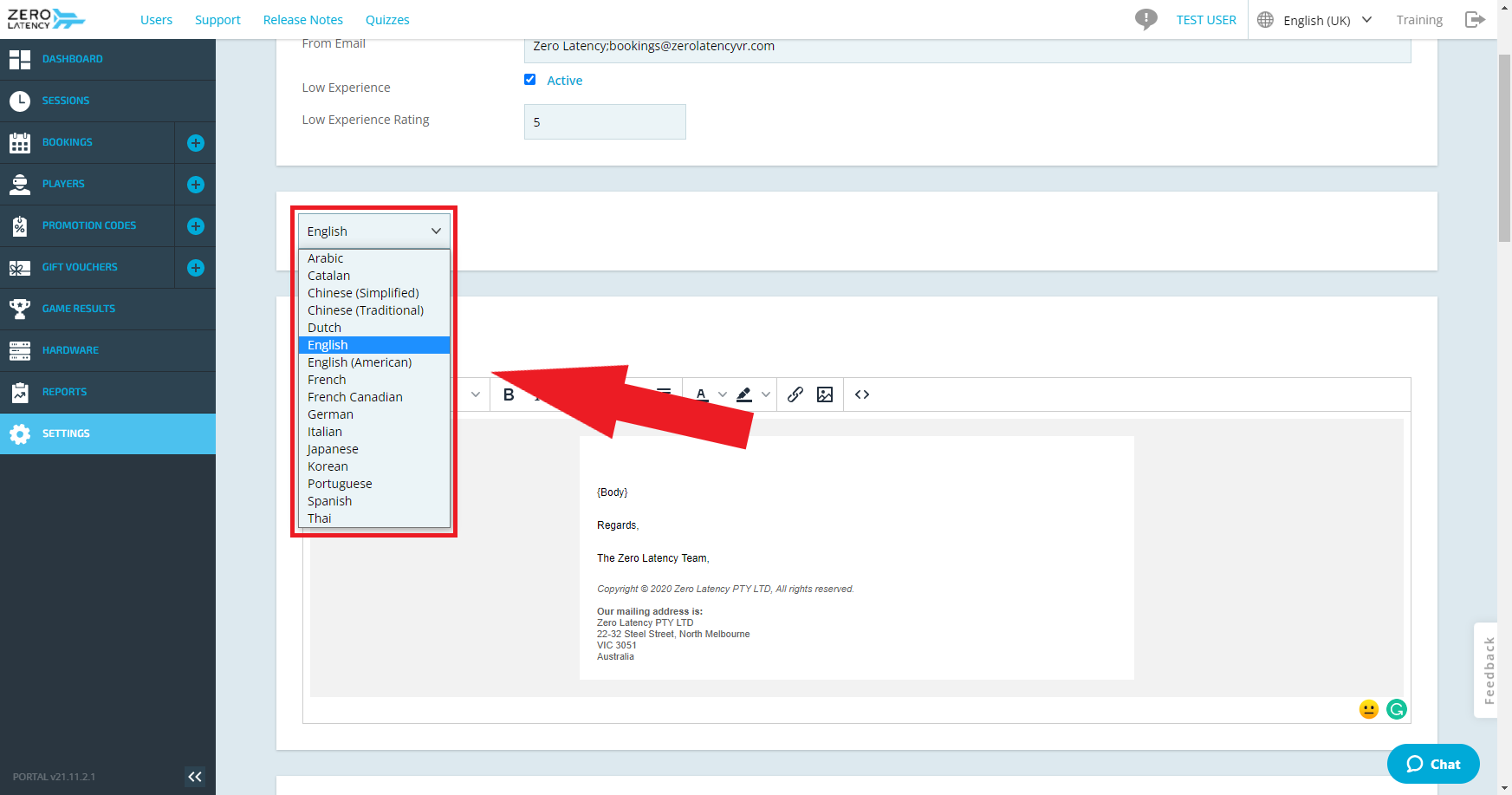Add a new gift voucher with plus icon
The height and width of the screenshot is (795, 1512).
(x=196, y=268)
